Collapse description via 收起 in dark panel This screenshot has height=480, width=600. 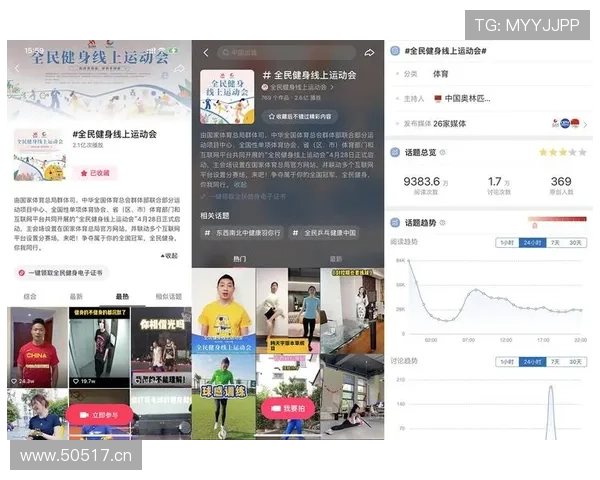coord(240,184)
